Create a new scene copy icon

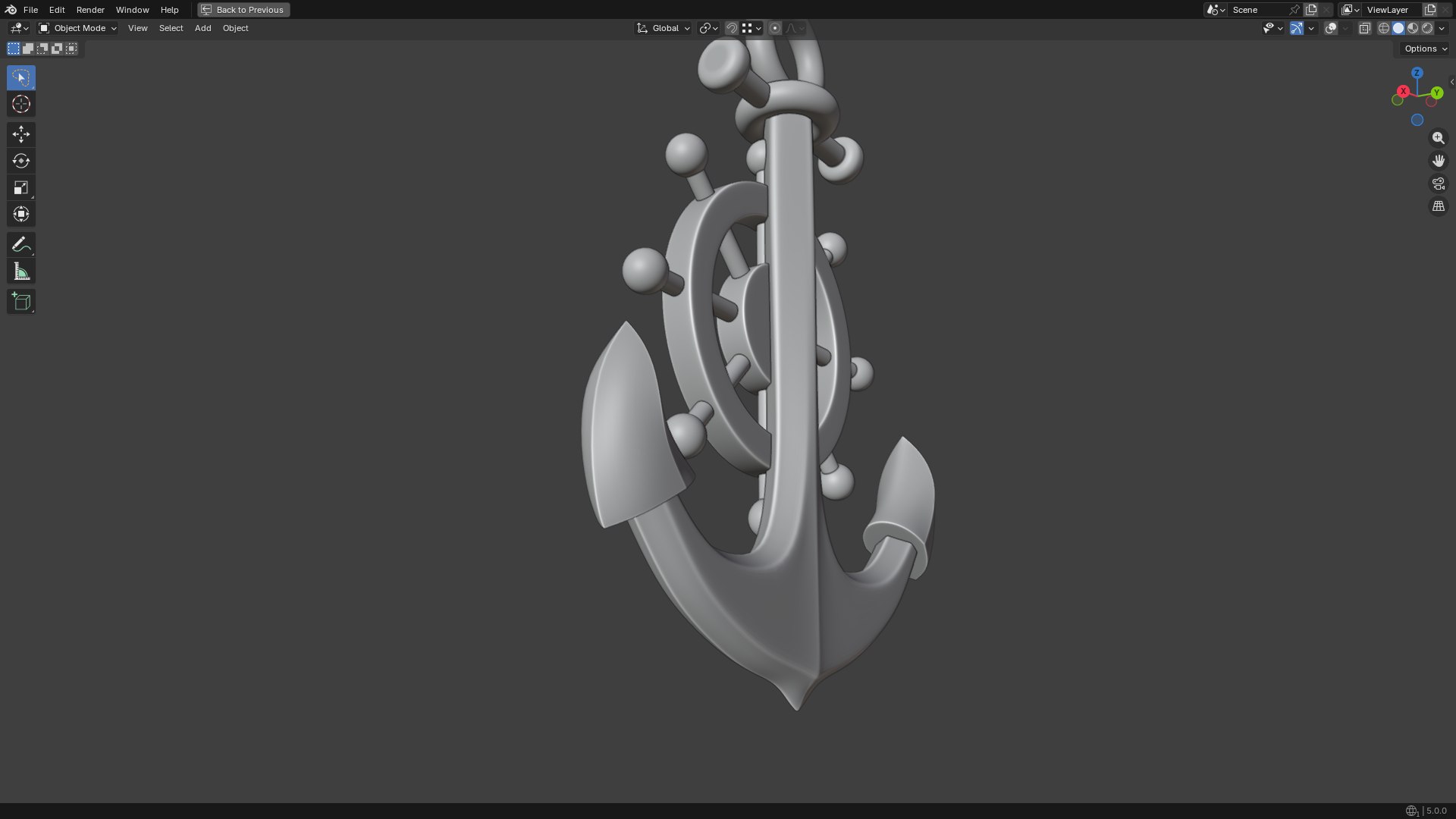coord(1311,10)
